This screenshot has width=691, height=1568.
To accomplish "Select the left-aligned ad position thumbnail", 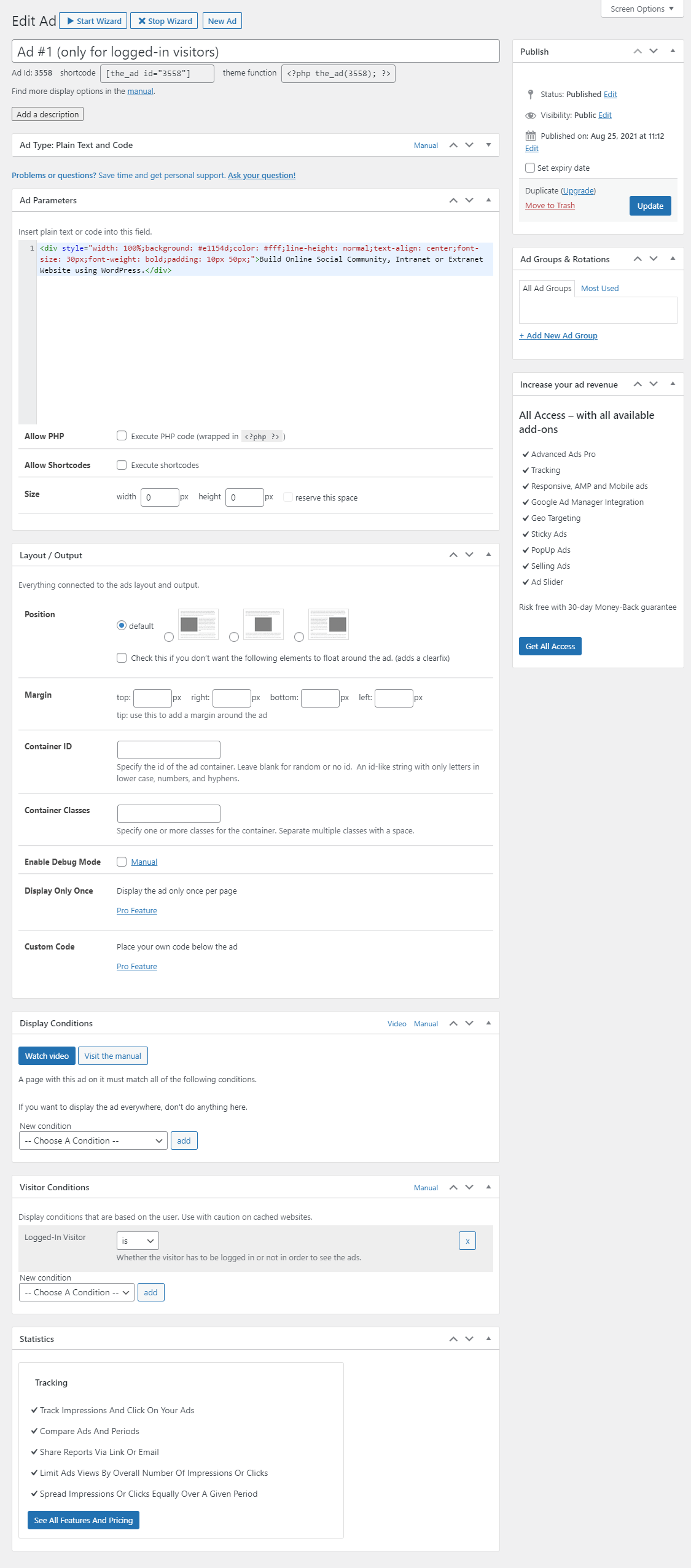I will point(198,625).
